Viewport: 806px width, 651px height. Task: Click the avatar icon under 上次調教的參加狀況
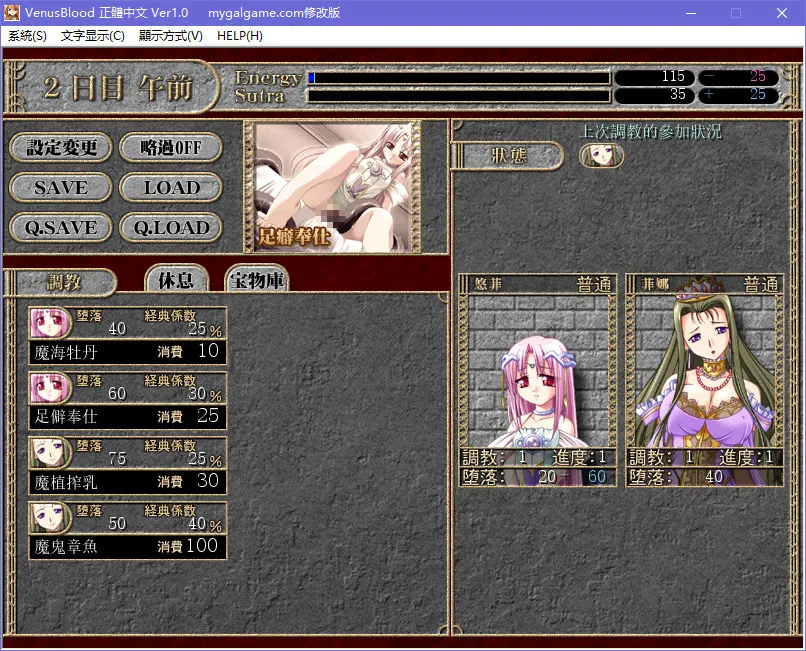(601, 156)
